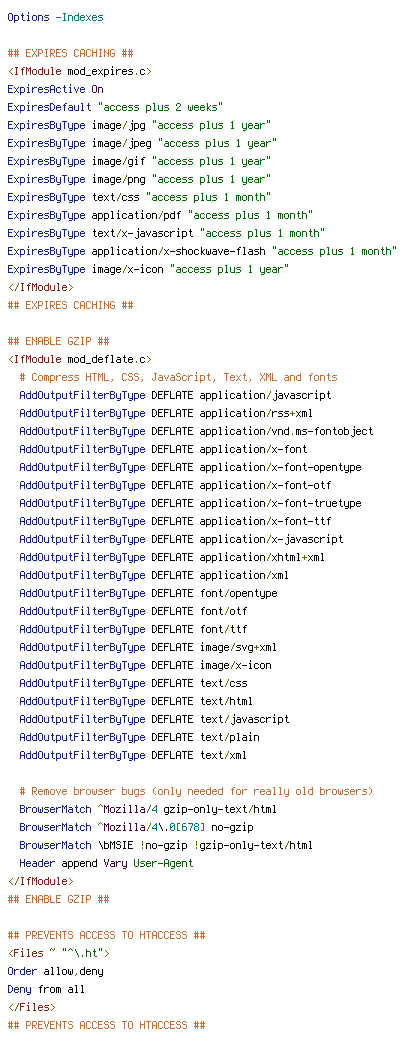This screenshot has height=1042, width=406.
Task: Click the 'Remove browser bugs' comment line
Action: (x=197, y=791)
